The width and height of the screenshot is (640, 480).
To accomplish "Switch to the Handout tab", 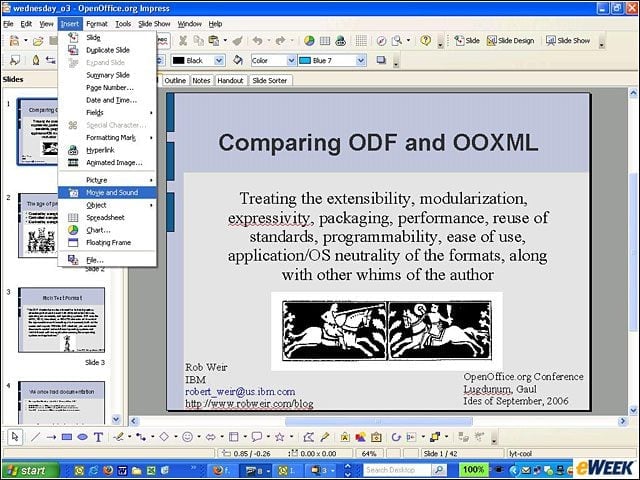I will click(230, 80).
